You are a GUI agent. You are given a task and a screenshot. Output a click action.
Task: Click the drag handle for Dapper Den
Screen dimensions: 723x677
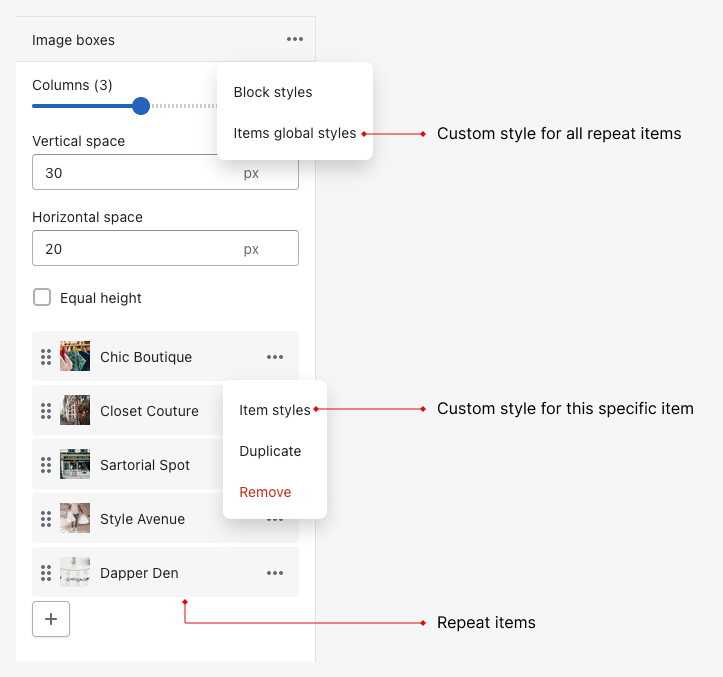pyautogui.click(x=46, y=573)
